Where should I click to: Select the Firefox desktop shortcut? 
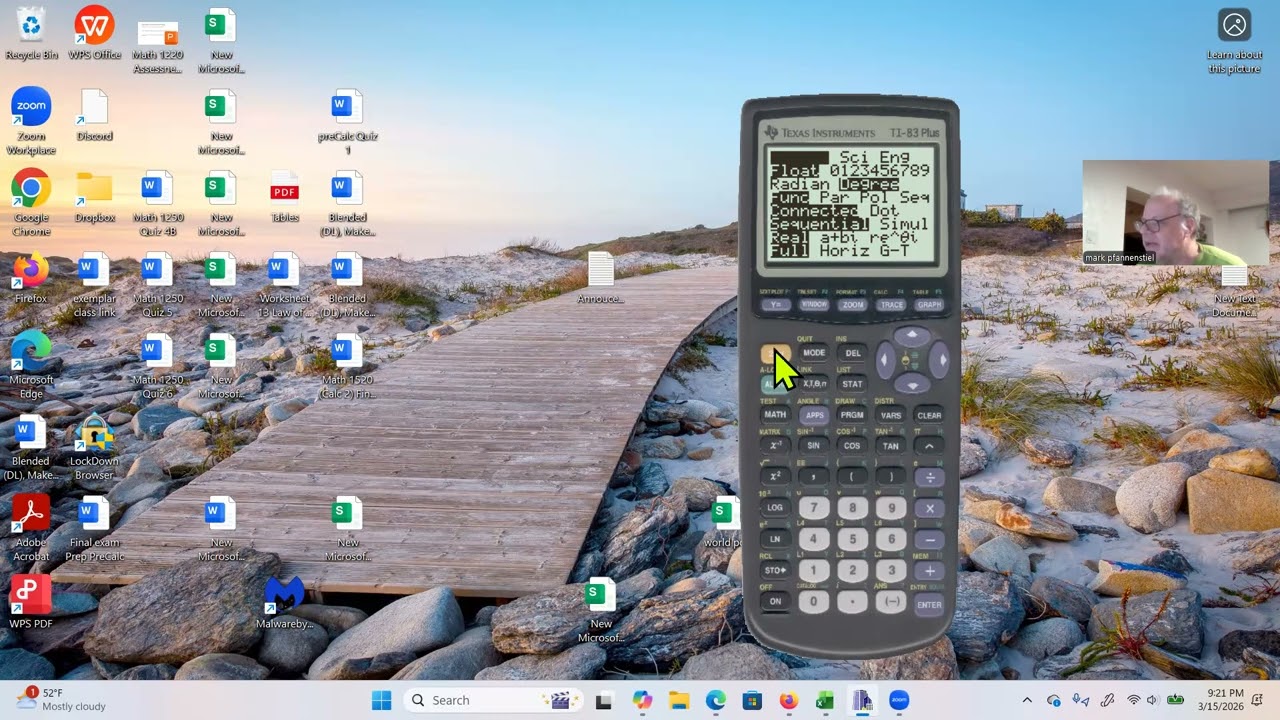(31, 278)
